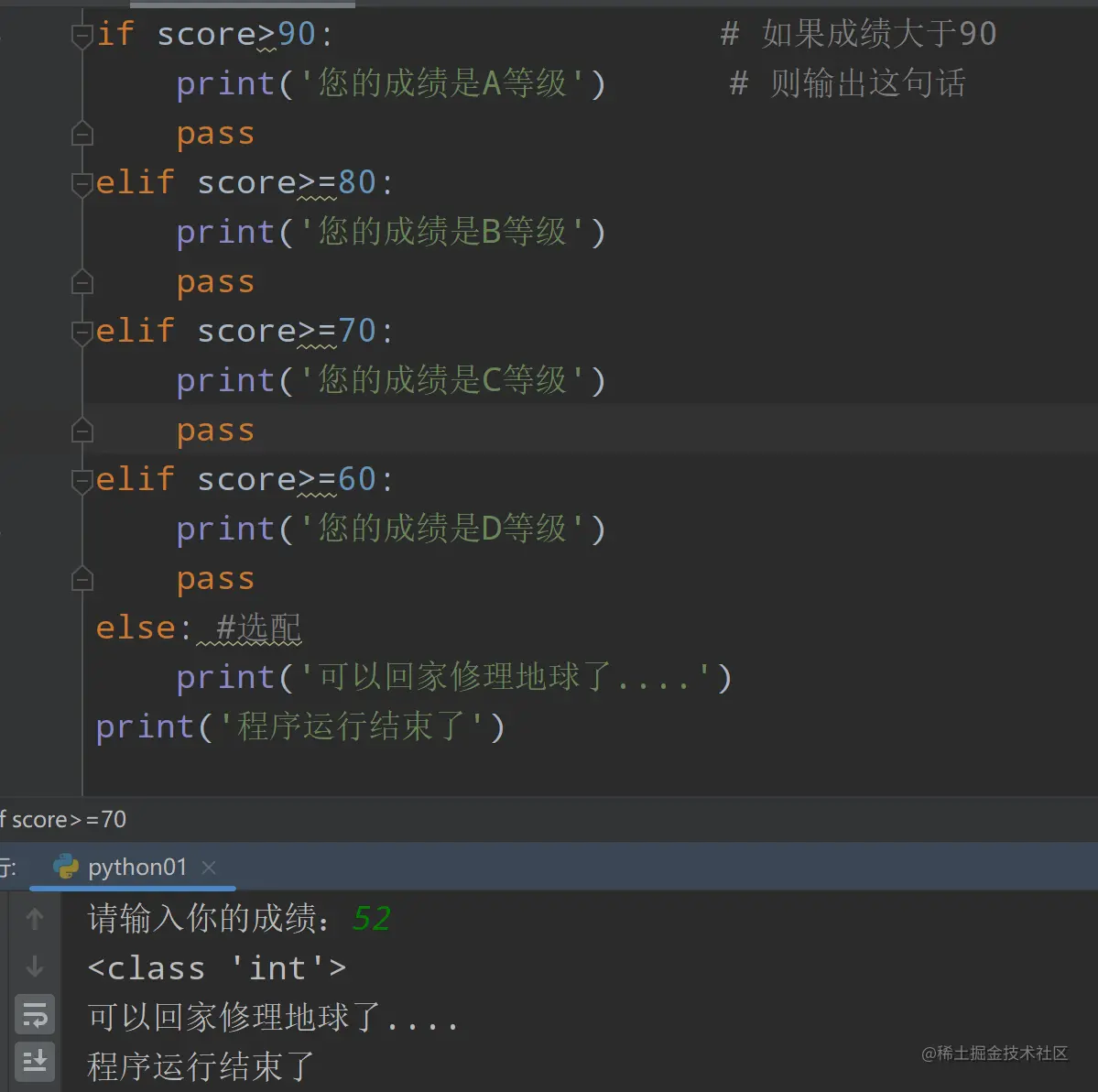Click the fold end marker beside the third pass
Image resolution: width=1098 pixels, height=1092 pixels.
tap(82, 430)
